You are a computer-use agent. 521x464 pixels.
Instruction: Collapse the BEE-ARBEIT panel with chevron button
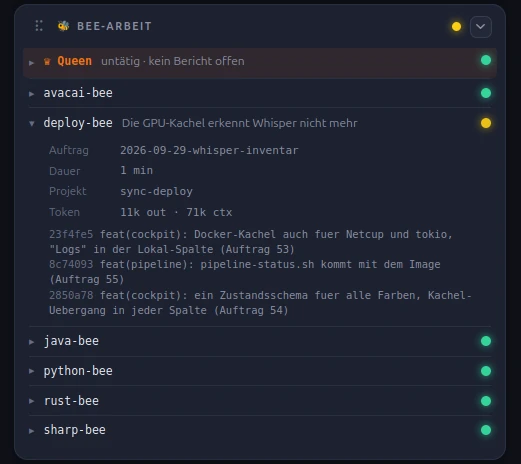pyautogui.click(x=480, y=27)
